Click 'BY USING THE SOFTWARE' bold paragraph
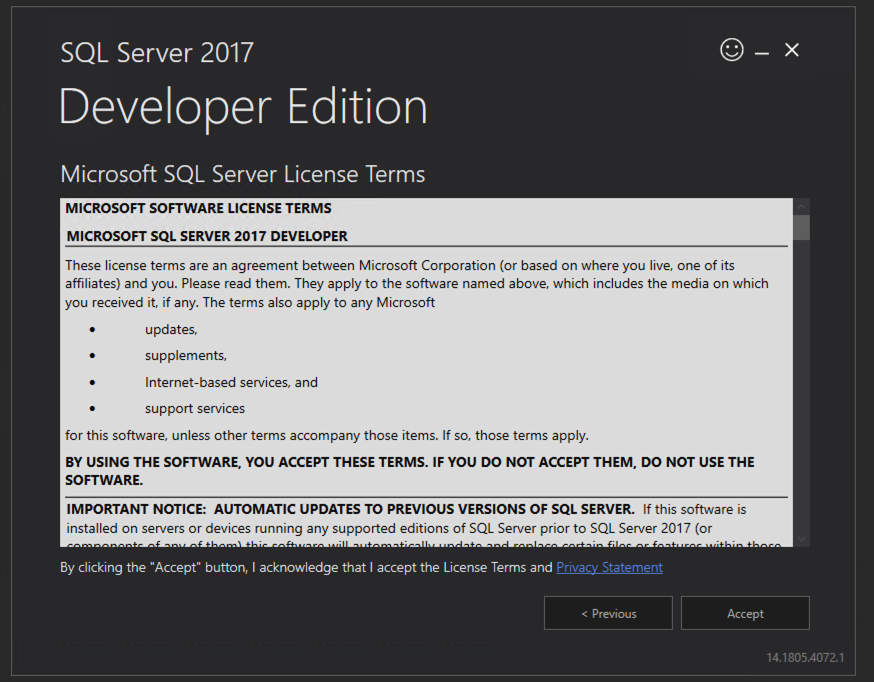Image resolution: width=874 pixels, height=682 pixels. point(410,471)
